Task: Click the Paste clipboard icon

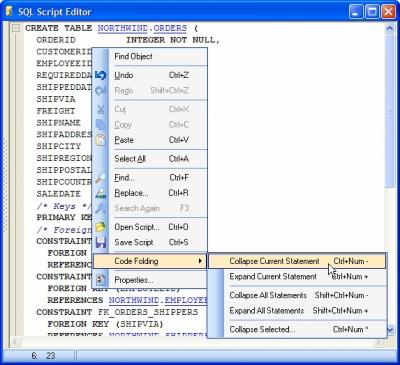Action: pos(100,140)
